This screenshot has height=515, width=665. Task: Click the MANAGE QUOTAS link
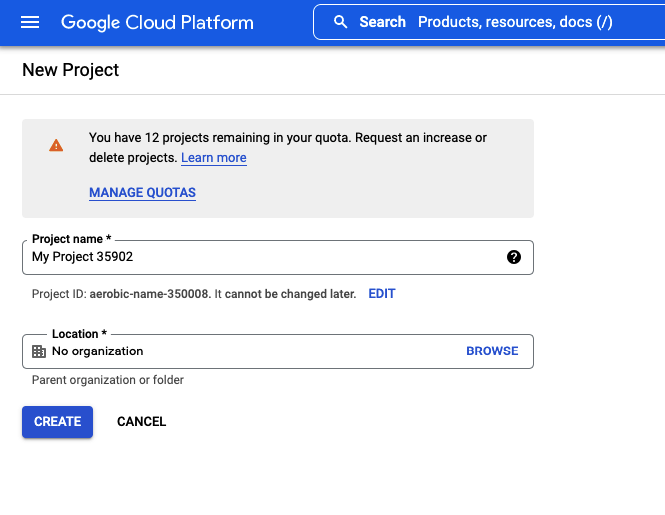[142, 193]
